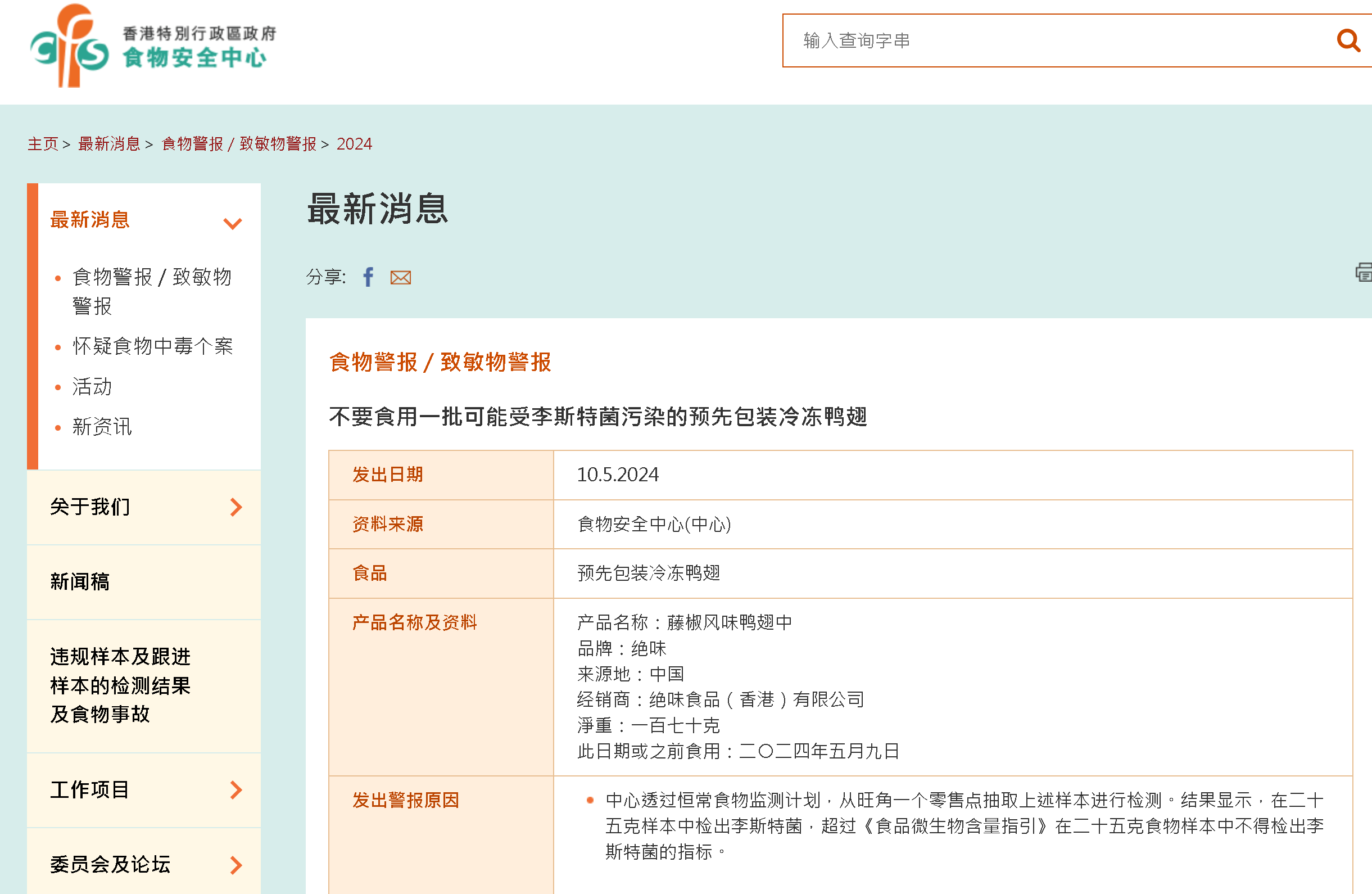Open 新闻稿 in the sidebar menu
This screenshot has width=1372, height=894.
[80, 581]
